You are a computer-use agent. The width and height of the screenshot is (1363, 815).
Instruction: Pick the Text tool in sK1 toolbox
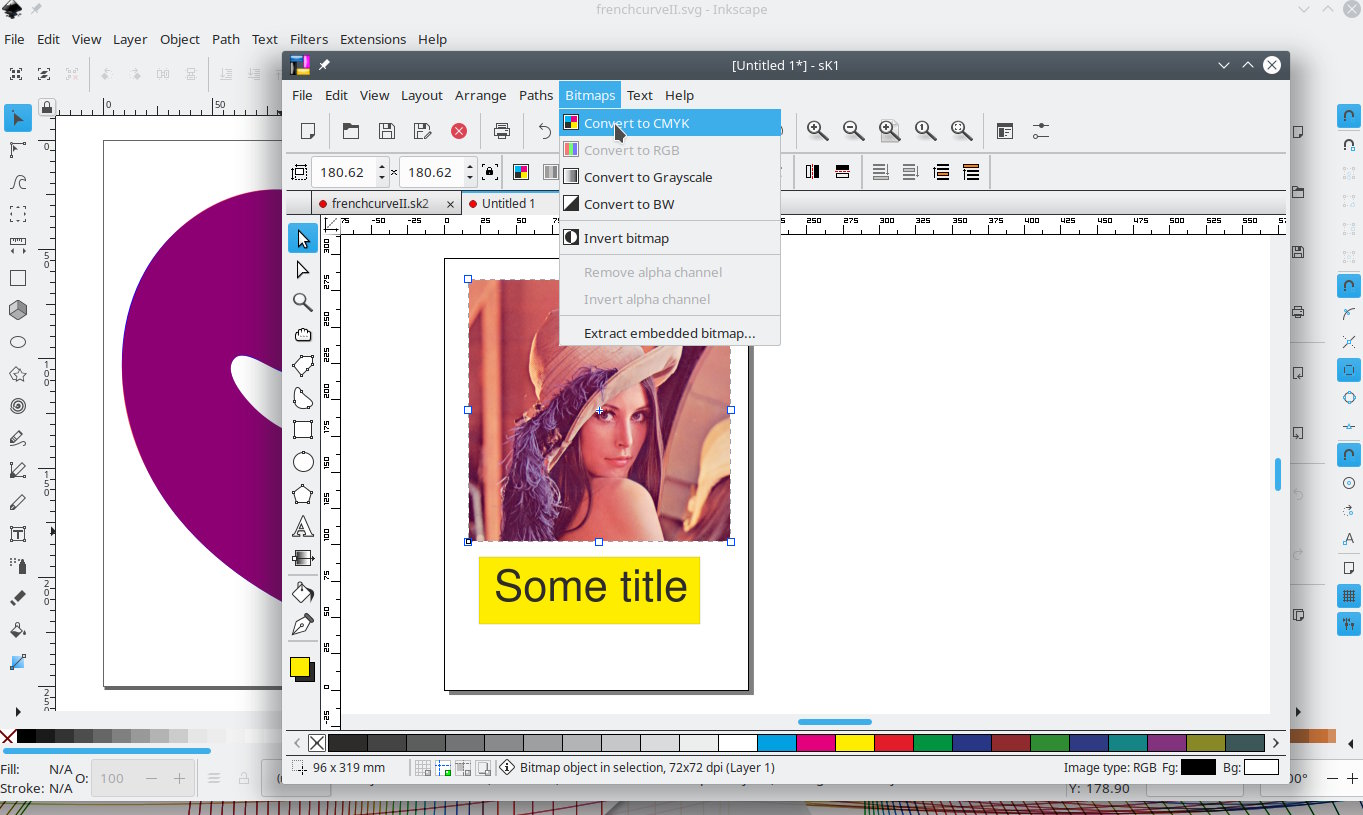(x=302, y=527)
